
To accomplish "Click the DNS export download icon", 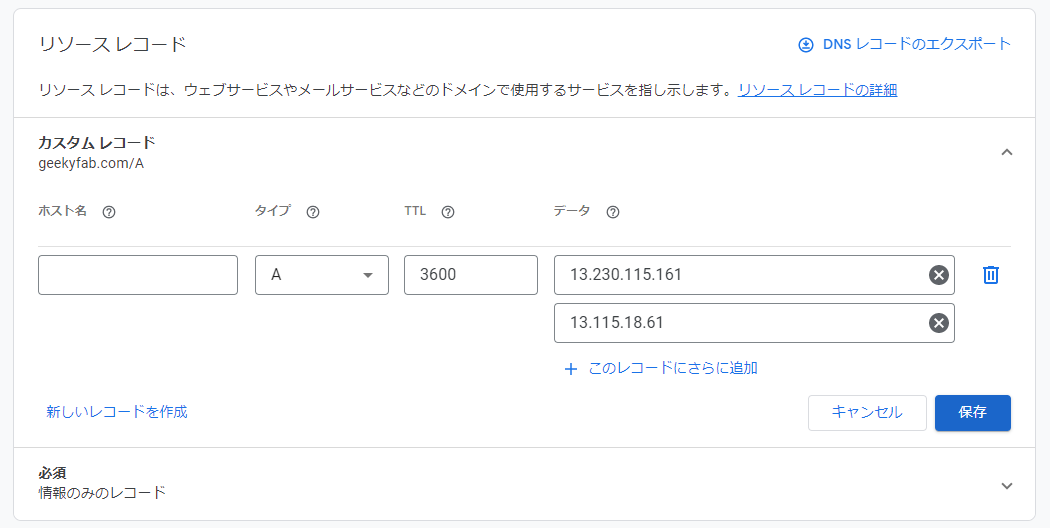I will (806, 45).
